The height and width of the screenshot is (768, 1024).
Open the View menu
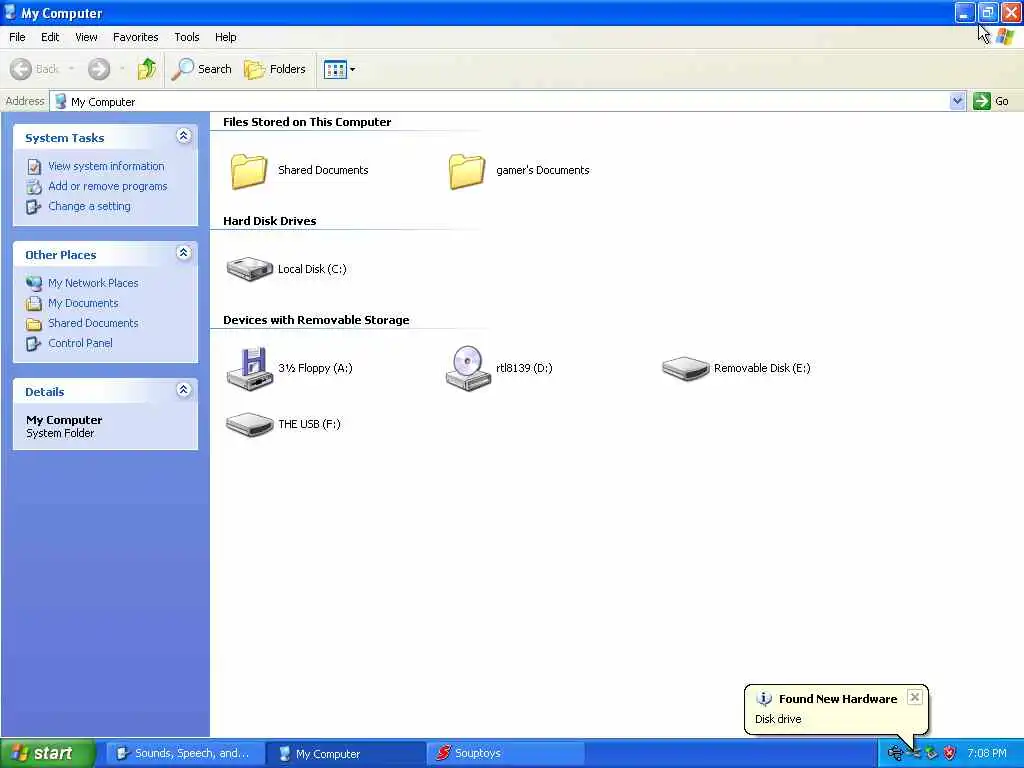[x=86, y=37]
